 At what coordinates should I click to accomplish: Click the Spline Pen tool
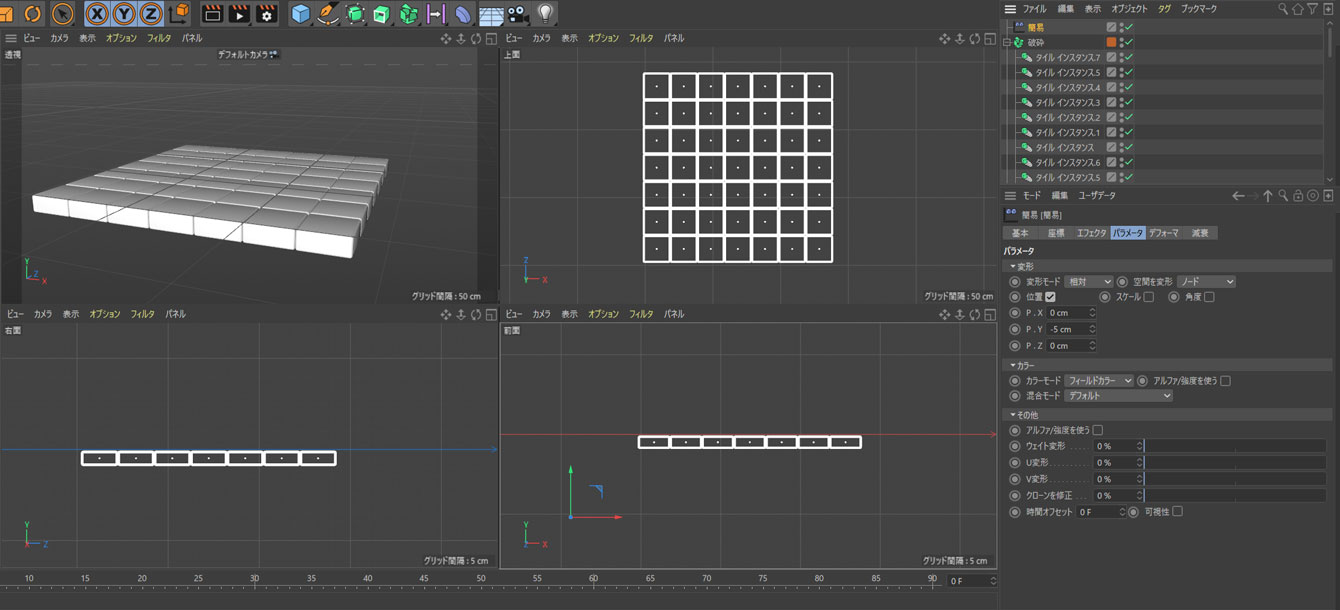tap(328, 14)
